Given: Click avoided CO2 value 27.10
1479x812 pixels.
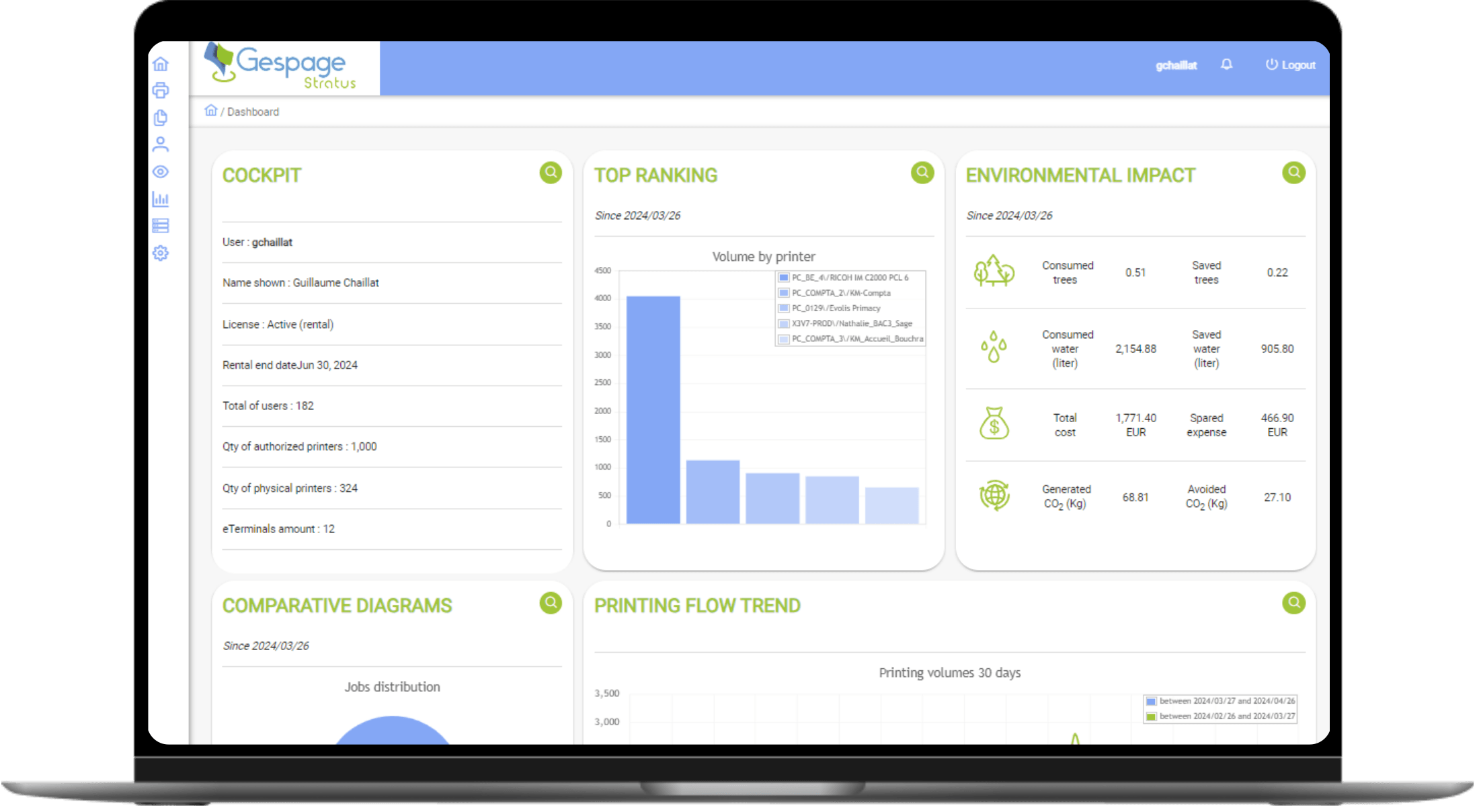Looking at the screenshot, I should click(x=1277, y=498).
